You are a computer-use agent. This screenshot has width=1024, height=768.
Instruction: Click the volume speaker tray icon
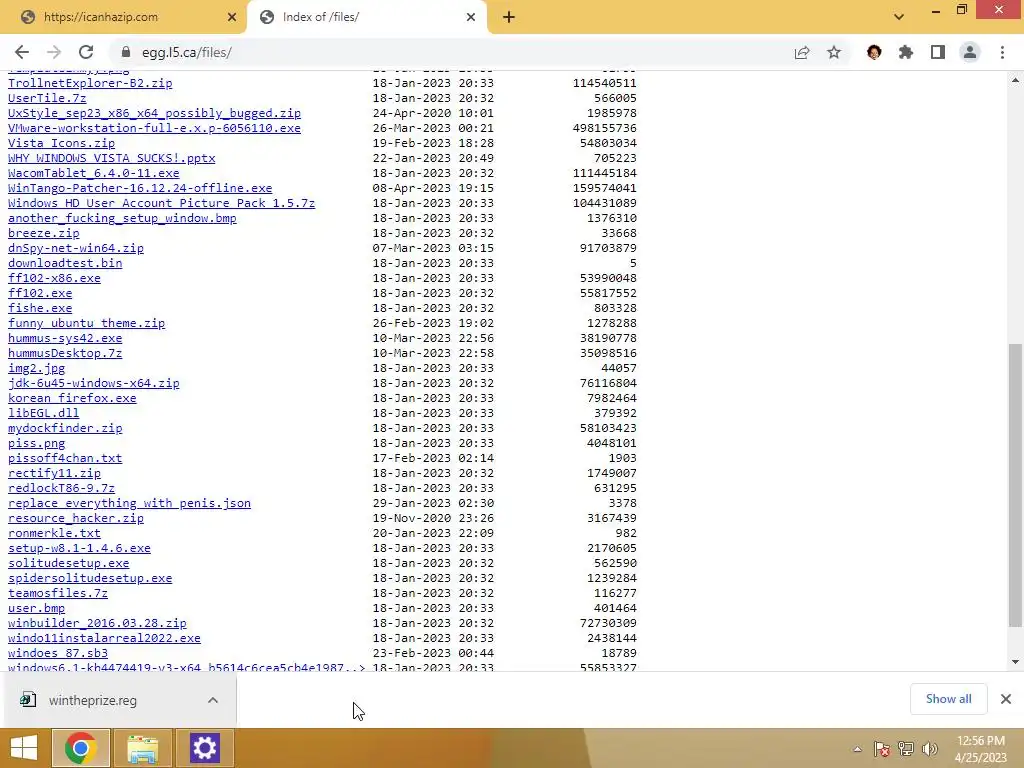tap(929, 749)
